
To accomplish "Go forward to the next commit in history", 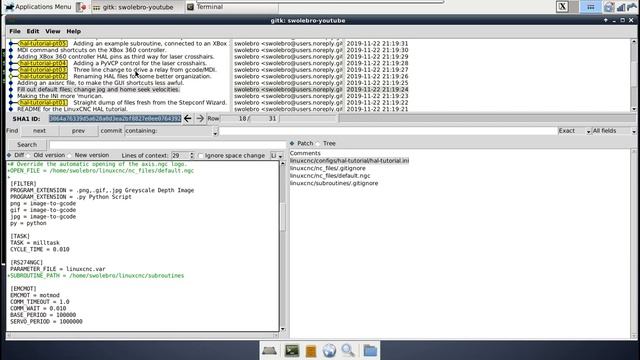I will 200,118.
